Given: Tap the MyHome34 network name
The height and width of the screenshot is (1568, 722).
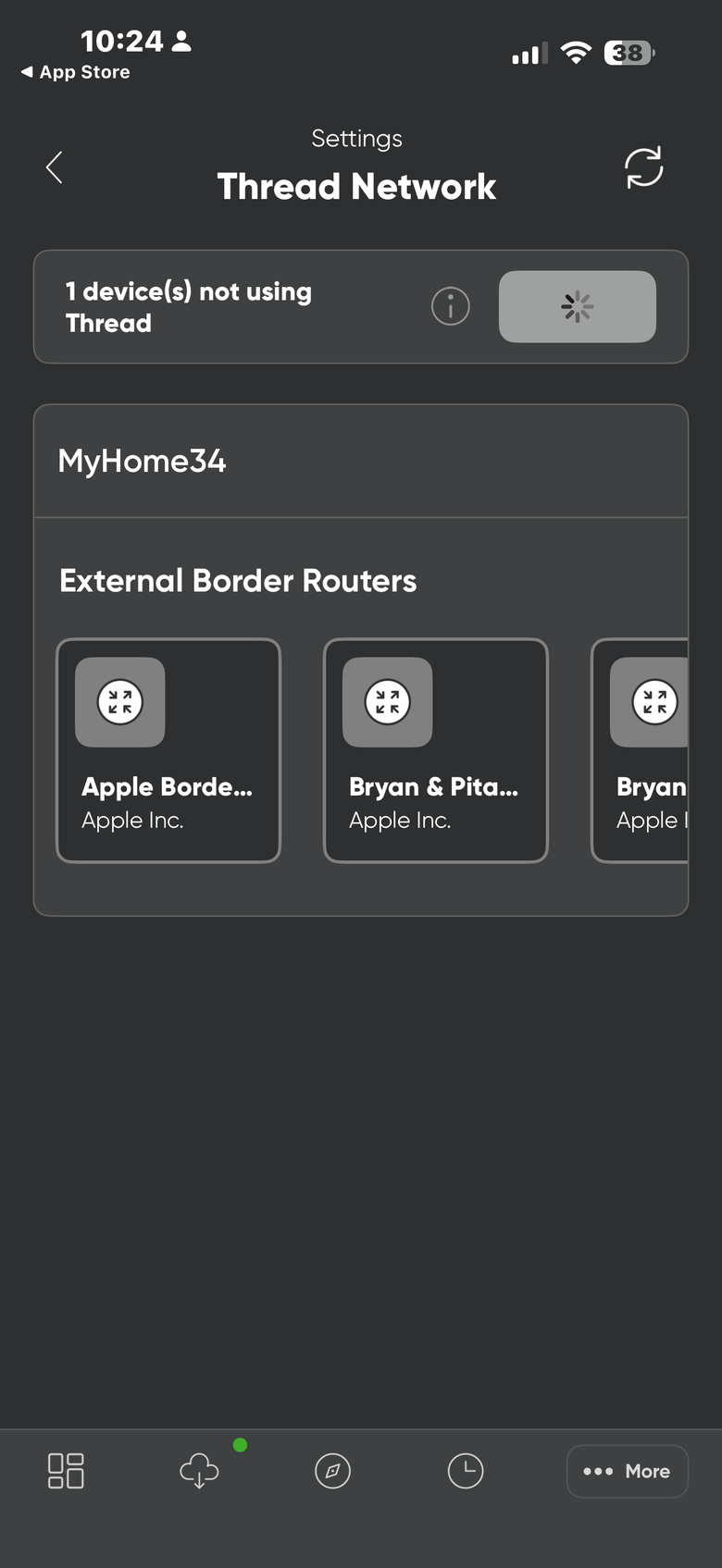Looking at the screenshot, I should click(142, 461).
